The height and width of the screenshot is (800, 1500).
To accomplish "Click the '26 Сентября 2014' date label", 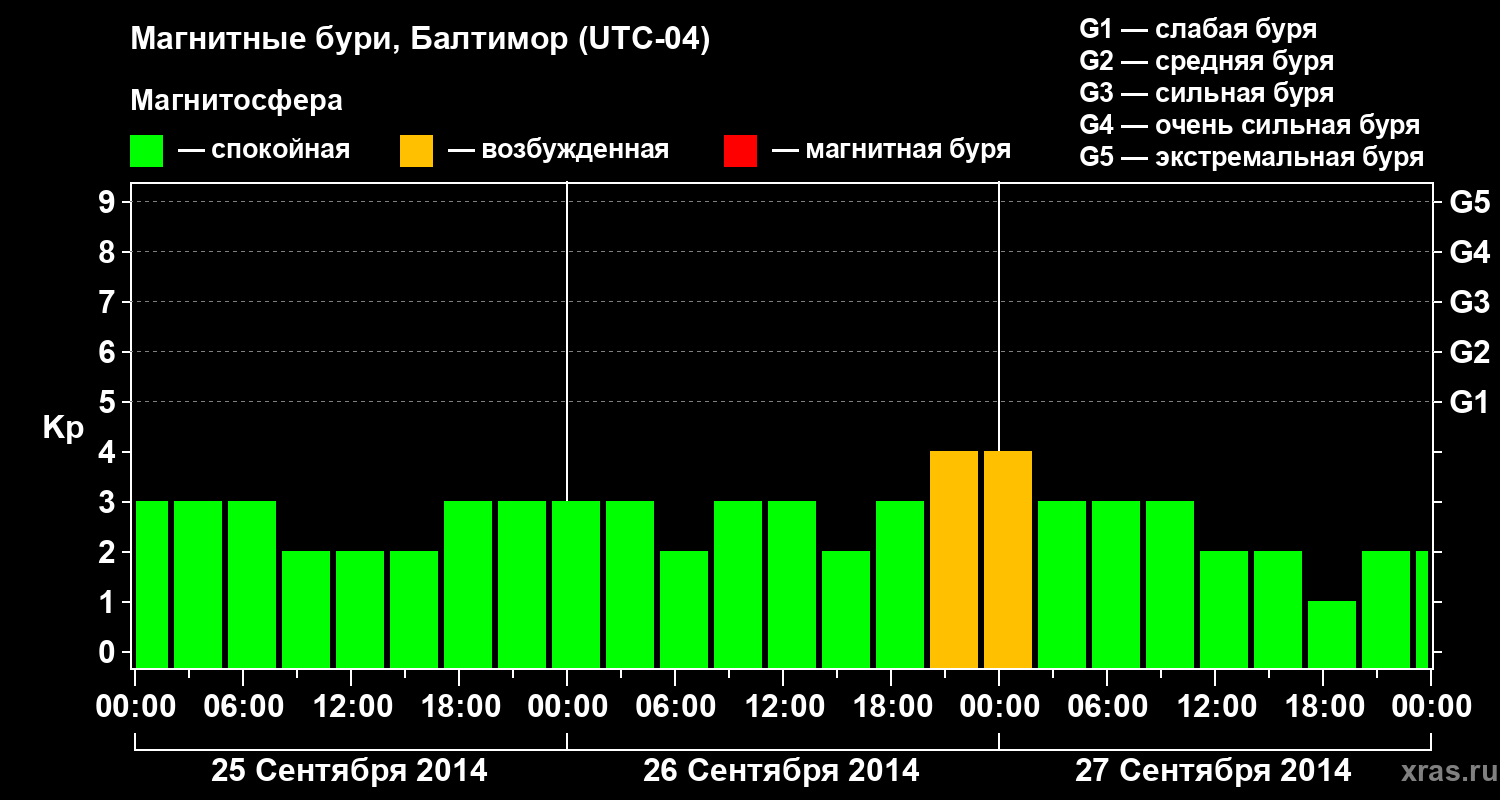I will click(781, 771).
